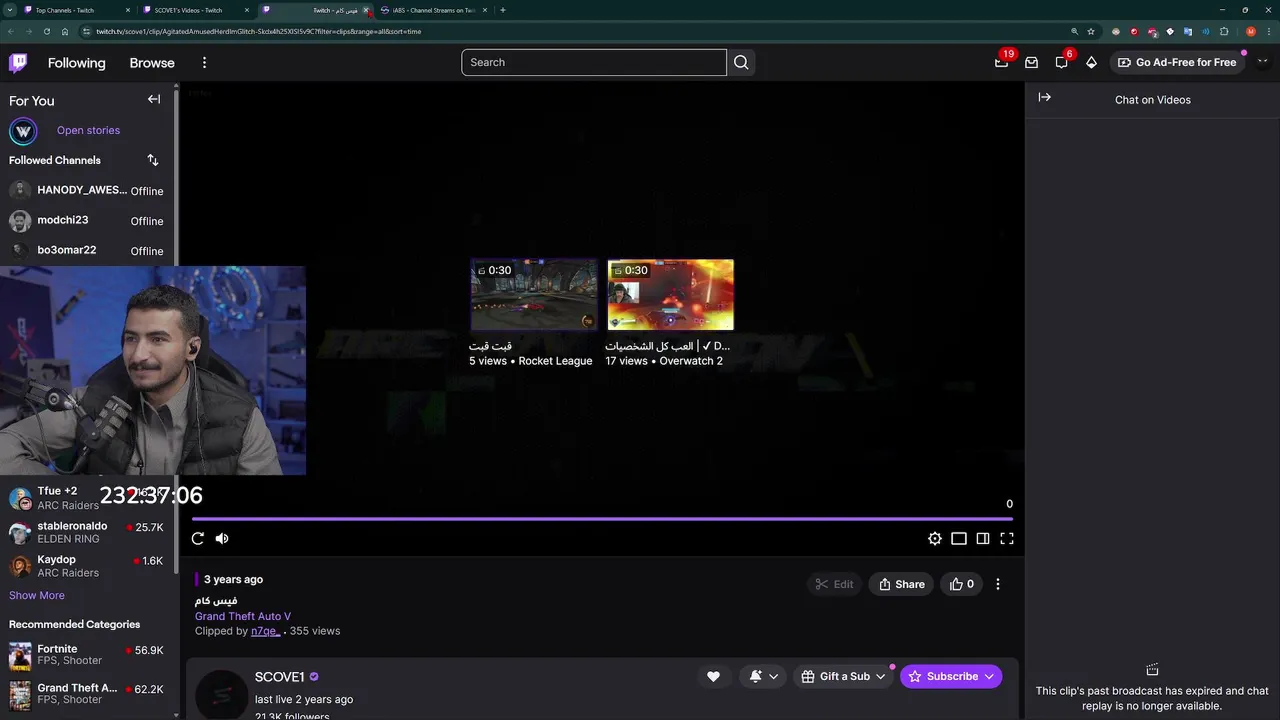1280x720 pixels.
Task: Open the browser home button
Action: click(65, 31)
